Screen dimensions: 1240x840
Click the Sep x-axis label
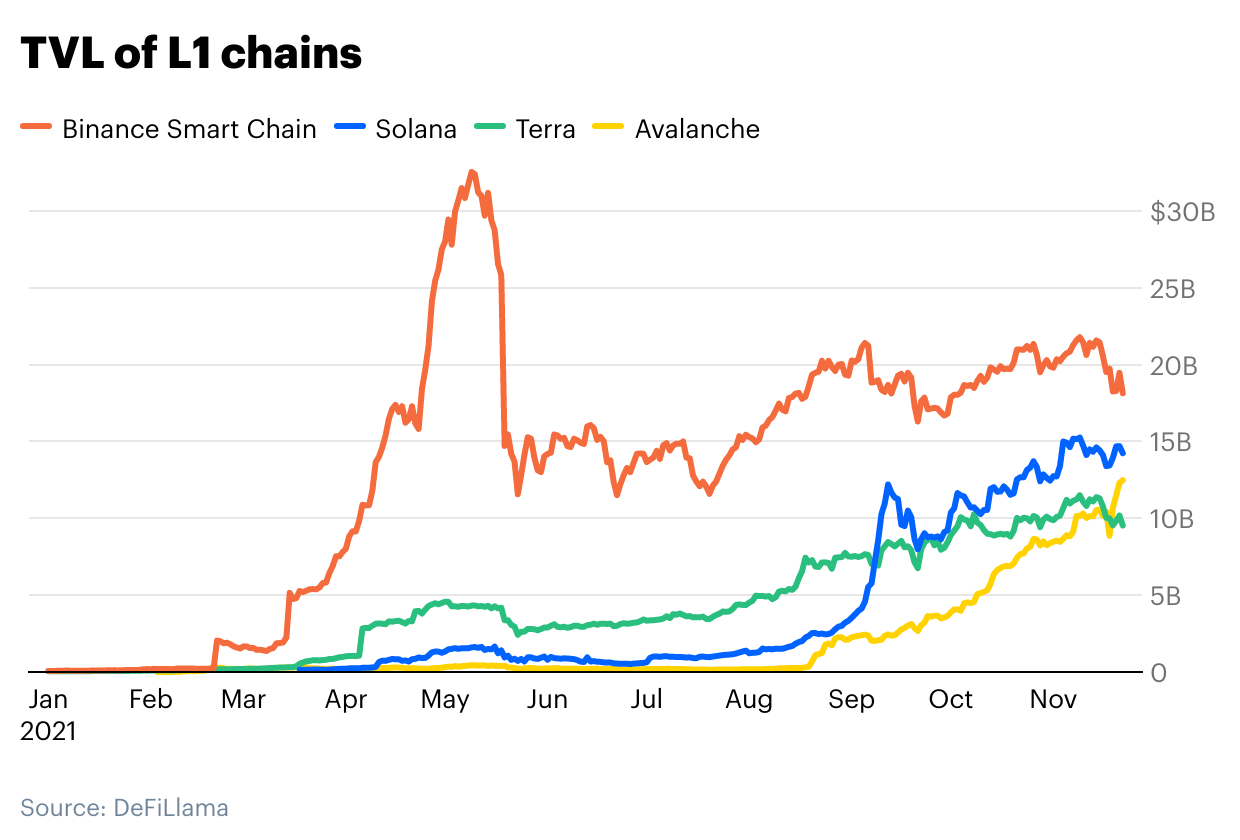click(x=851, y=700)
